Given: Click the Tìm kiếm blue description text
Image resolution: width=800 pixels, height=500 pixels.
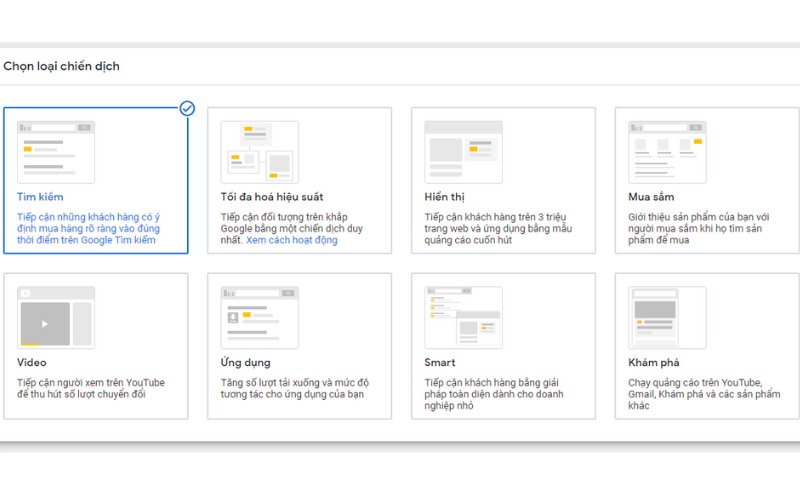Looking at the screenshot, I should 88,227.
